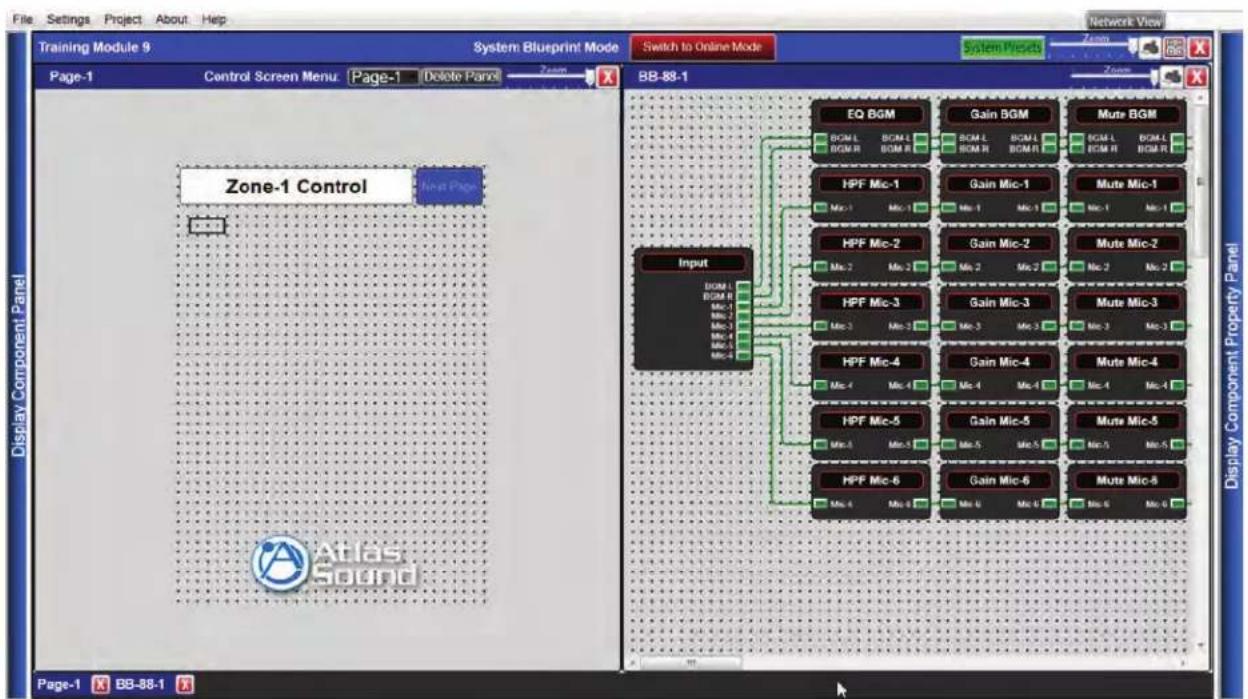Close Page-1 tab via its red X in bottom bar
This screenshot has height=699, width=1248.
[x=100, y=685]
